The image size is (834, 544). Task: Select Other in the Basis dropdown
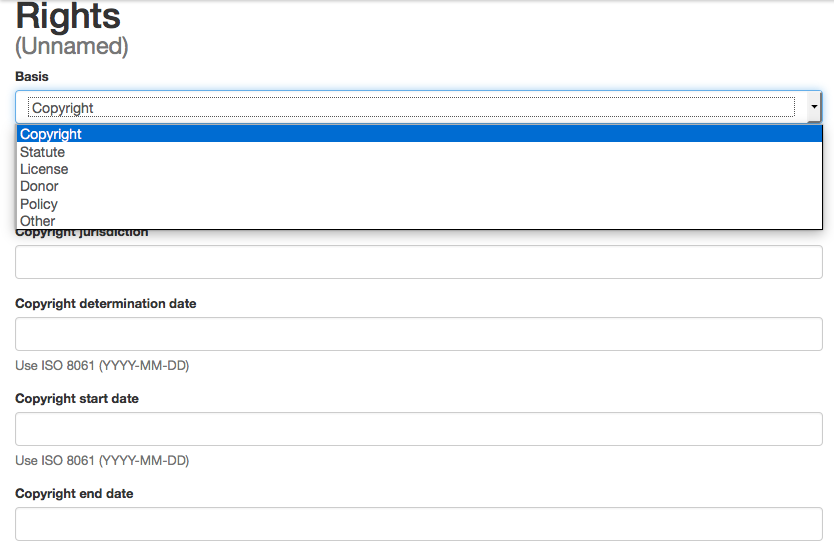tap(38, 221)
